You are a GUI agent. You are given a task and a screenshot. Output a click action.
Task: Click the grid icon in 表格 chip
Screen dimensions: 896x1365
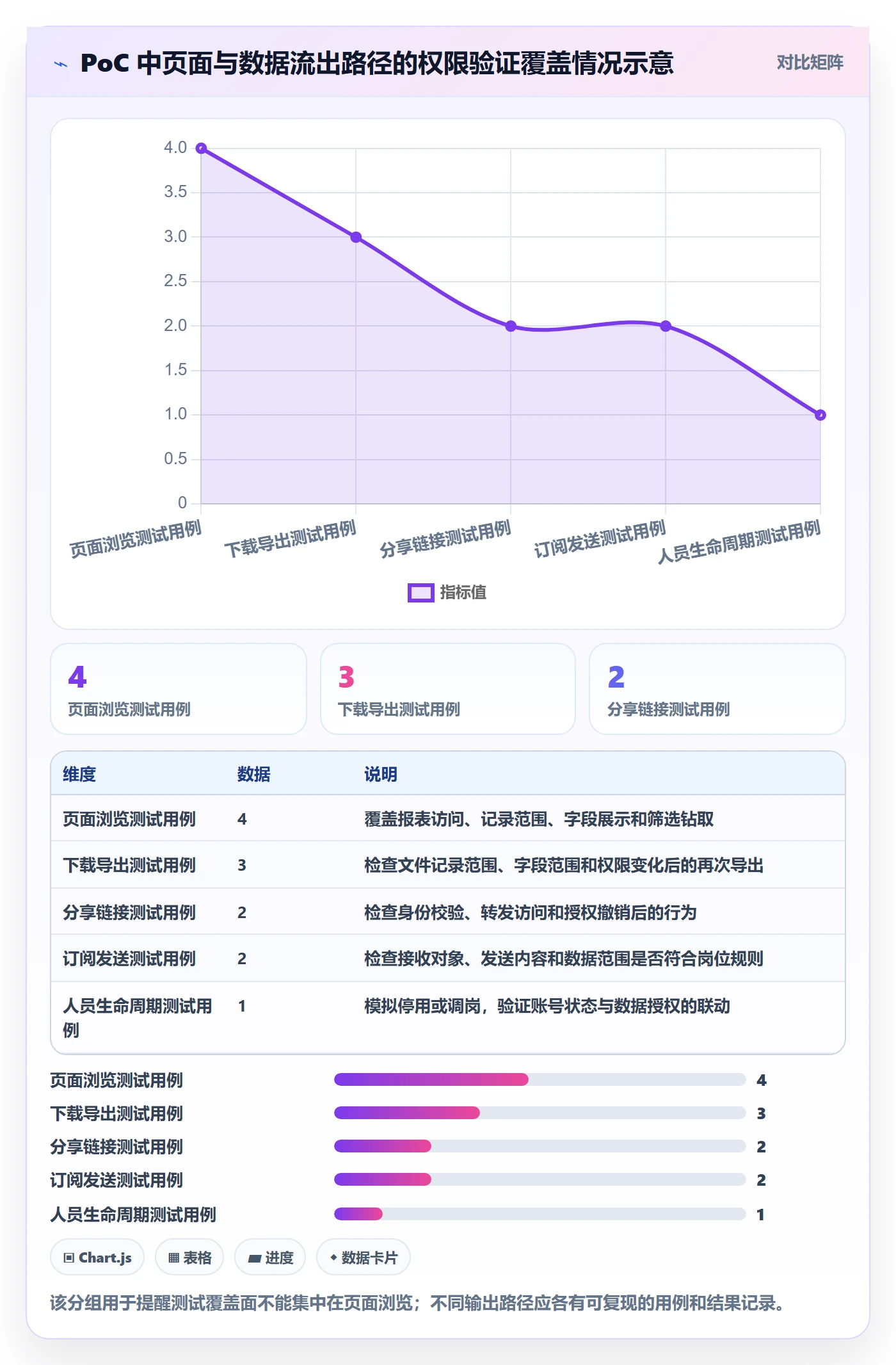(173, 1258)
